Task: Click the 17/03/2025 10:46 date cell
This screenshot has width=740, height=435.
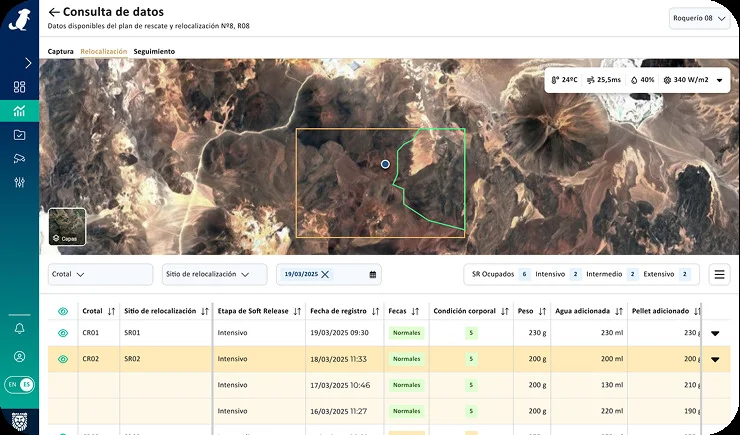Action: [x=340, y=385]
